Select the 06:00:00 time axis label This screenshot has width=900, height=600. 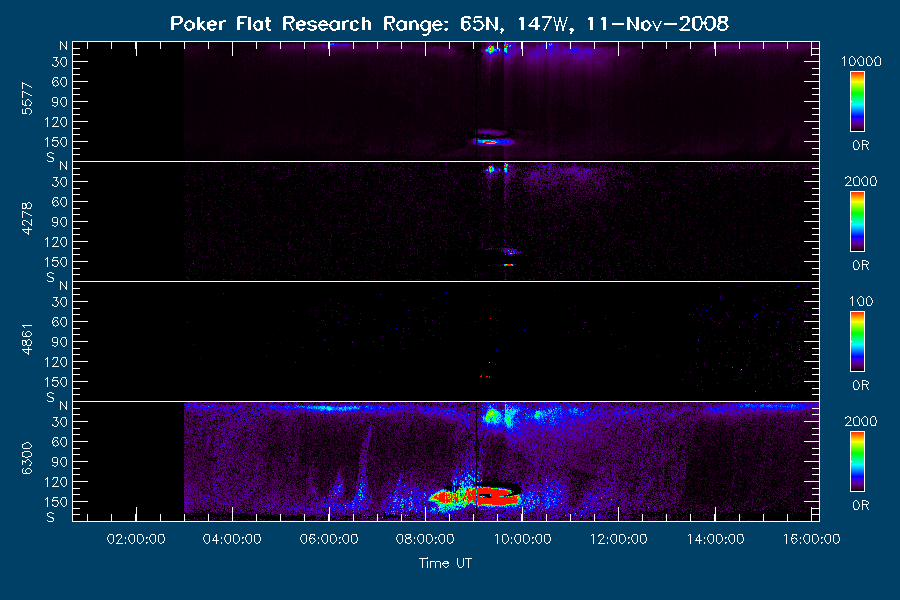pos(329,539)
